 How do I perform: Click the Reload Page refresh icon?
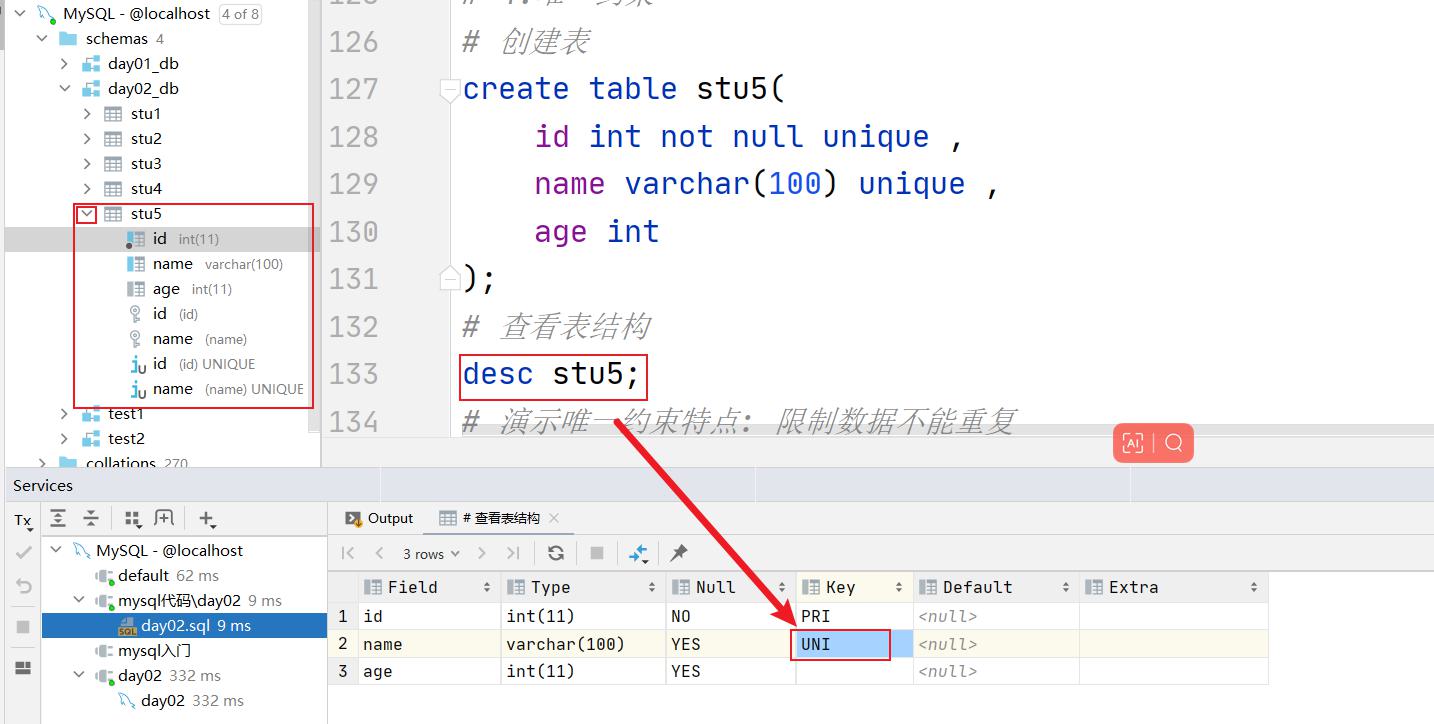click(556, 553)
